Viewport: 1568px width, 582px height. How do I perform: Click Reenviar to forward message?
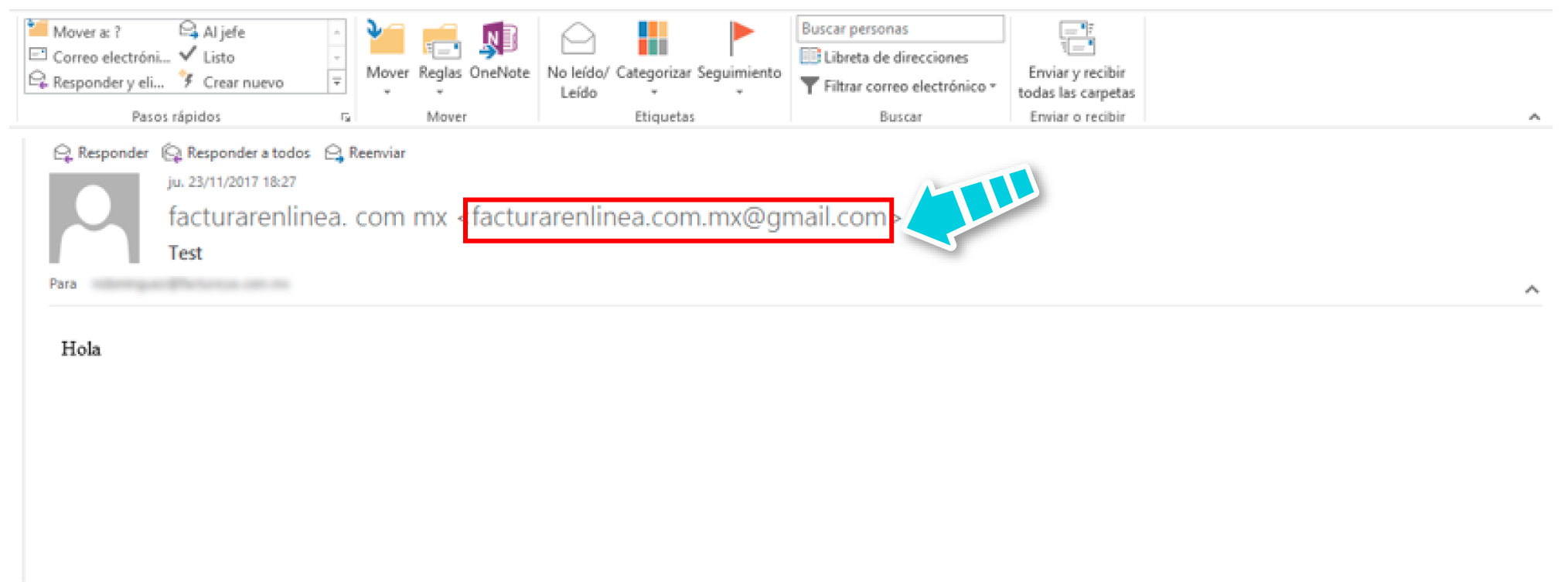pyautogui.click(x=365, y=153)
